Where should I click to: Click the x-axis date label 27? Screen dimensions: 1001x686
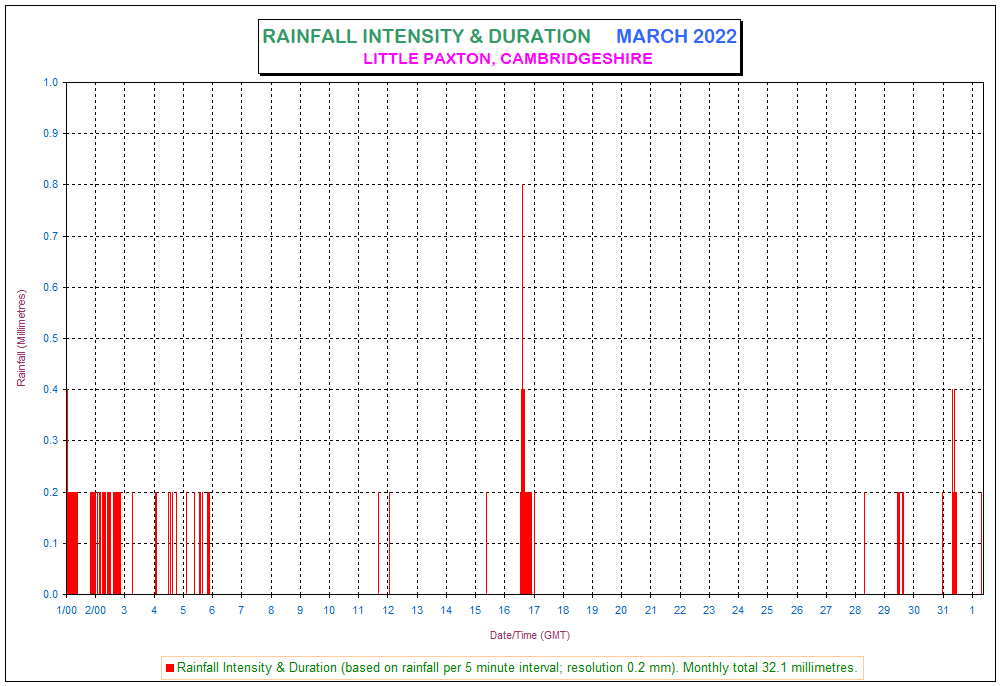click(x=826, y=610)
